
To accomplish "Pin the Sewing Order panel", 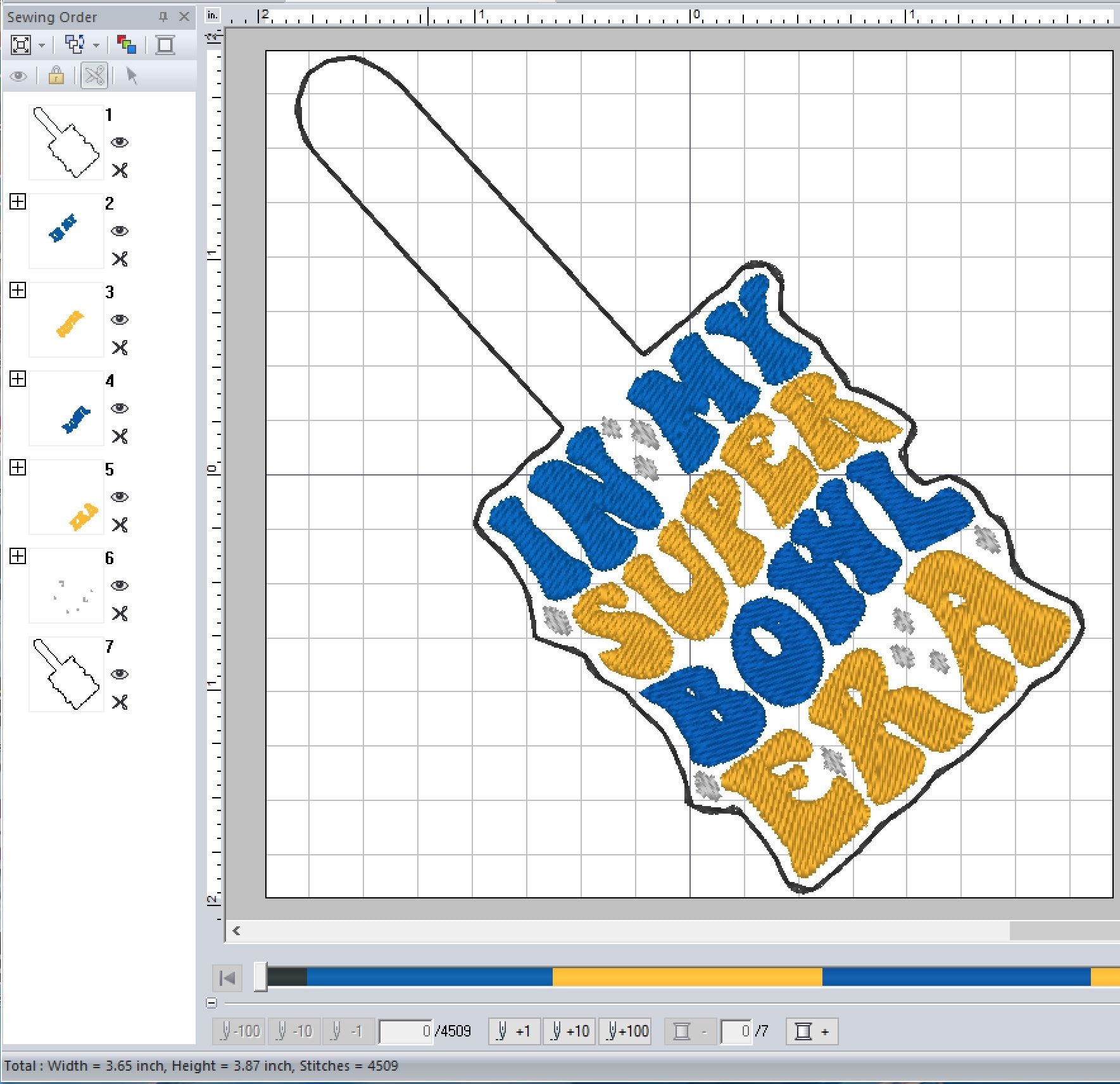I will point(163,17).
